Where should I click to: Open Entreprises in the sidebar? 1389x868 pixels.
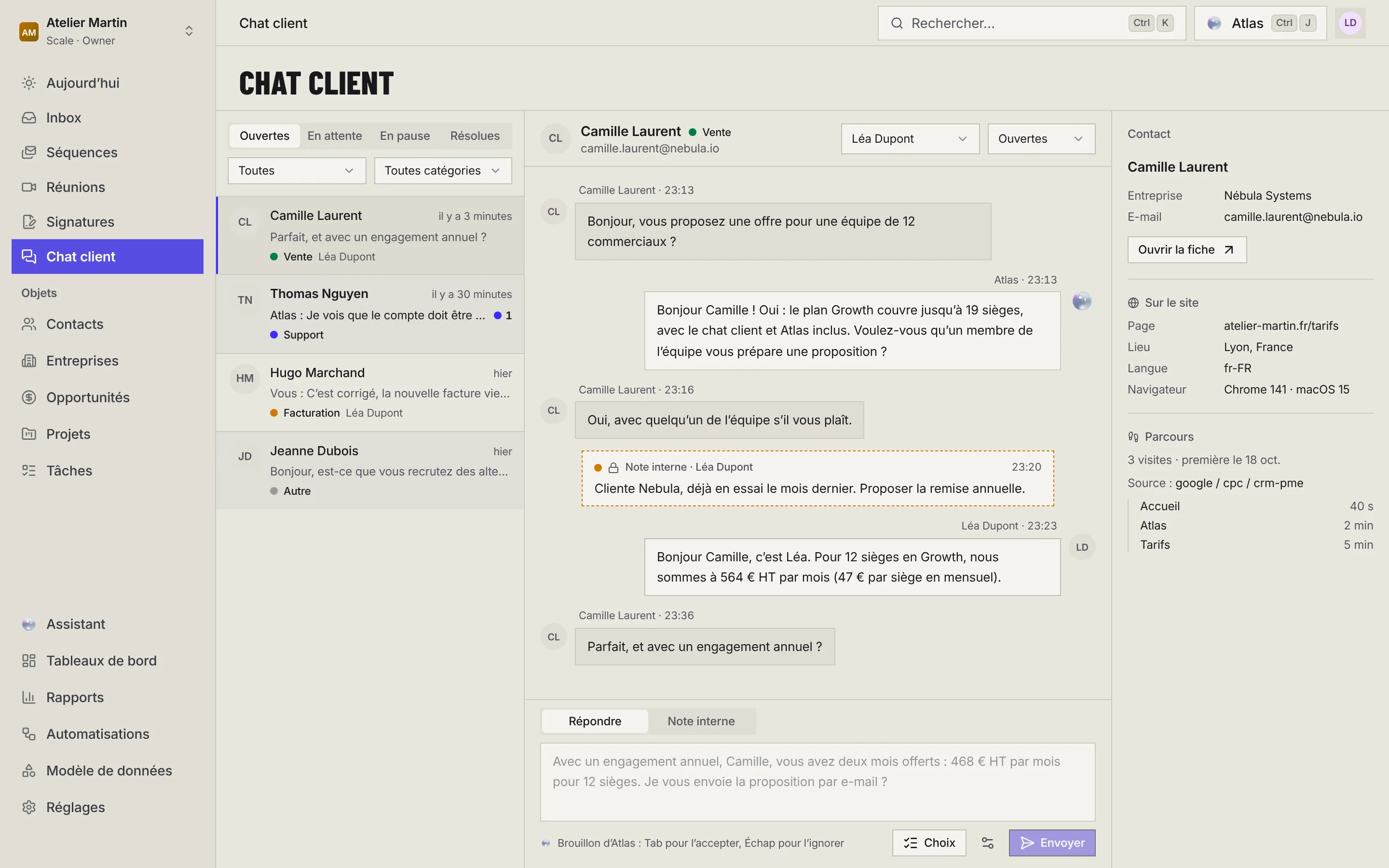point(108,361)
